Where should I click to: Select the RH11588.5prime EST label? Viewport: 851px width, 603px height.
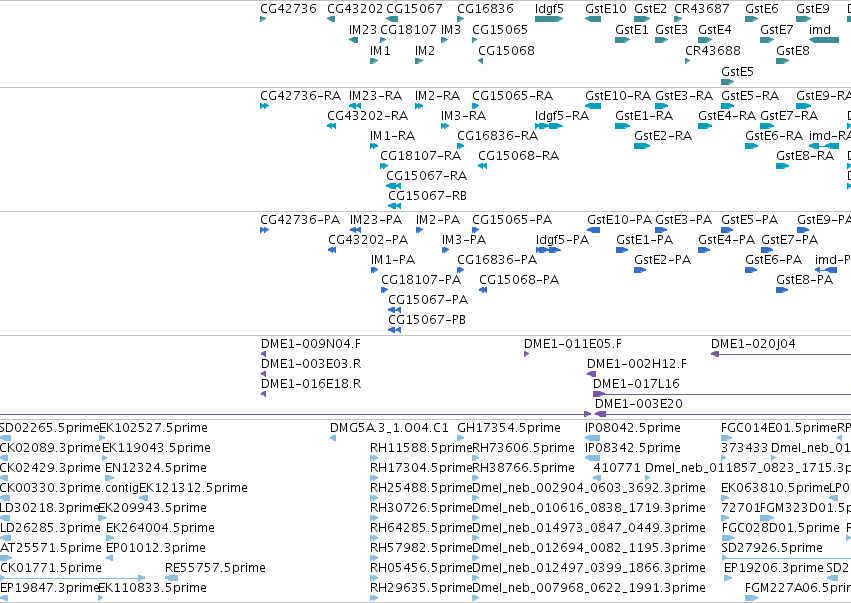point(421,448)
